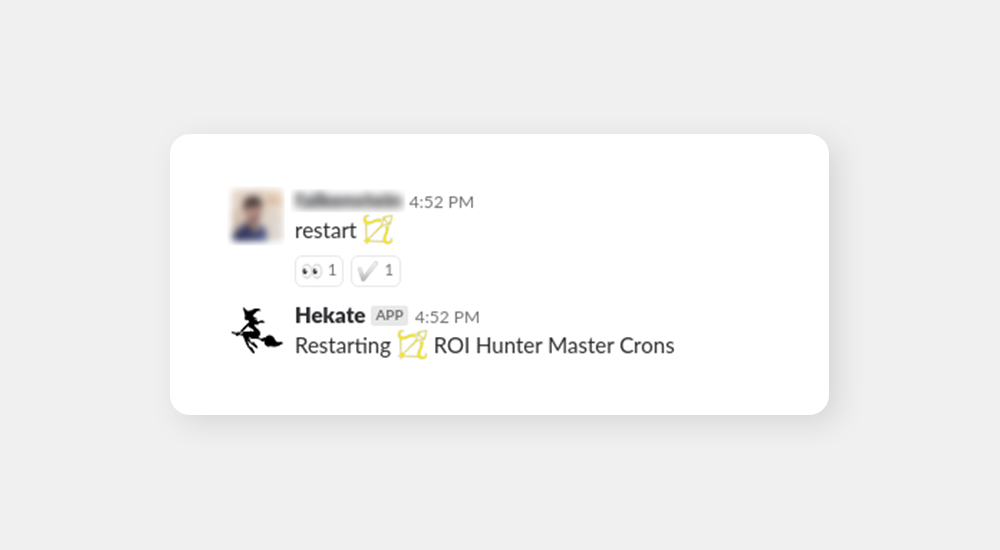Click the word "Crons" in Hekate's reply

click(x=647, y=346)
